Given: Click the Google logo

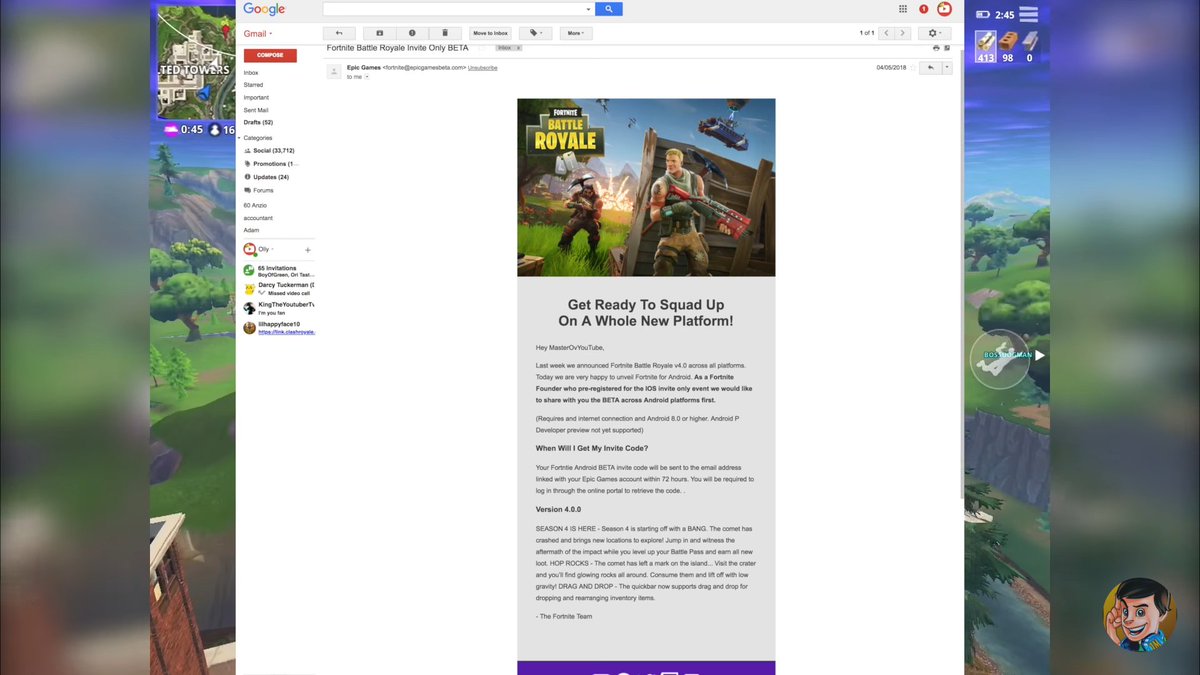Looking at the screenshot, I should [x=264, y=9].
